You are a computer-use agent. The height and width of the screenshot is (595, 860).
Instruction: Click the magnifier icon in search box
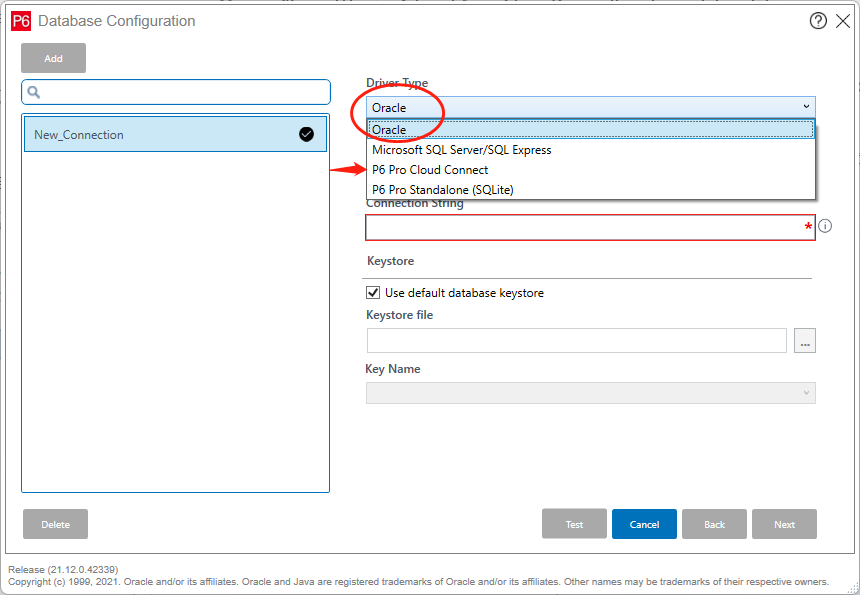coord(33,92)
